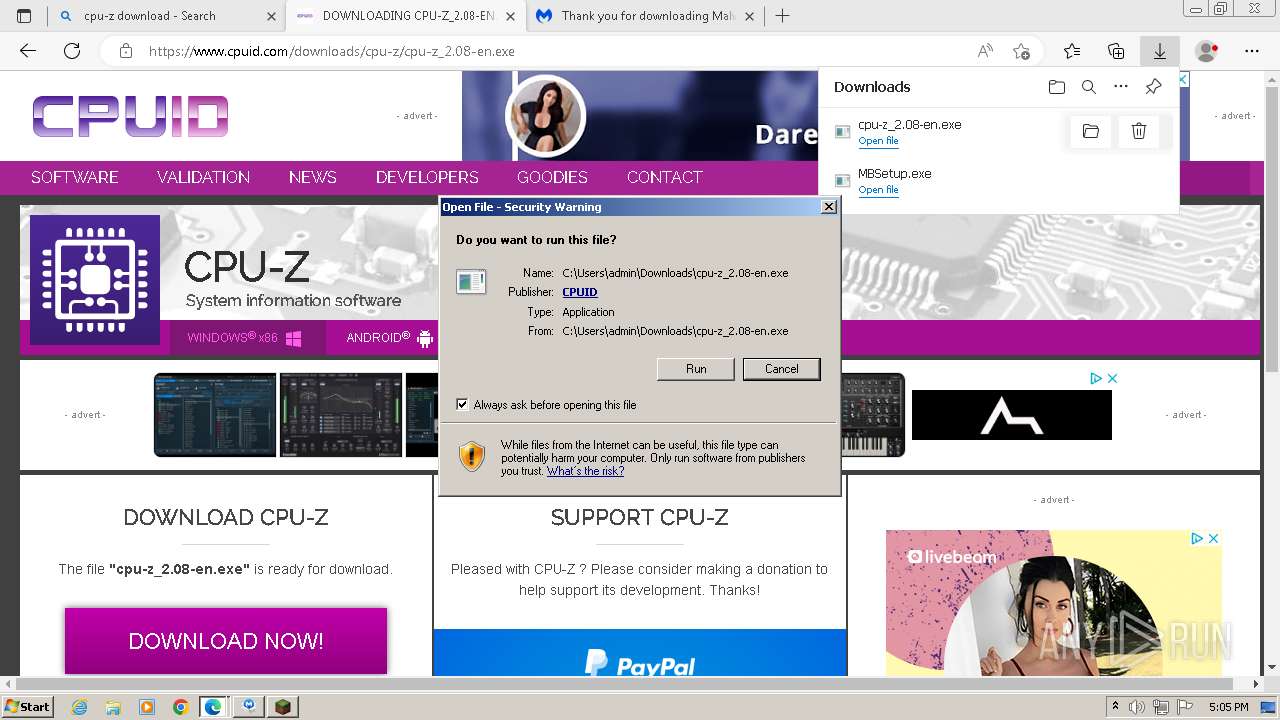Click the CPU-Z chip logo image
1280x720 pixels.
(x=95, y=280)
